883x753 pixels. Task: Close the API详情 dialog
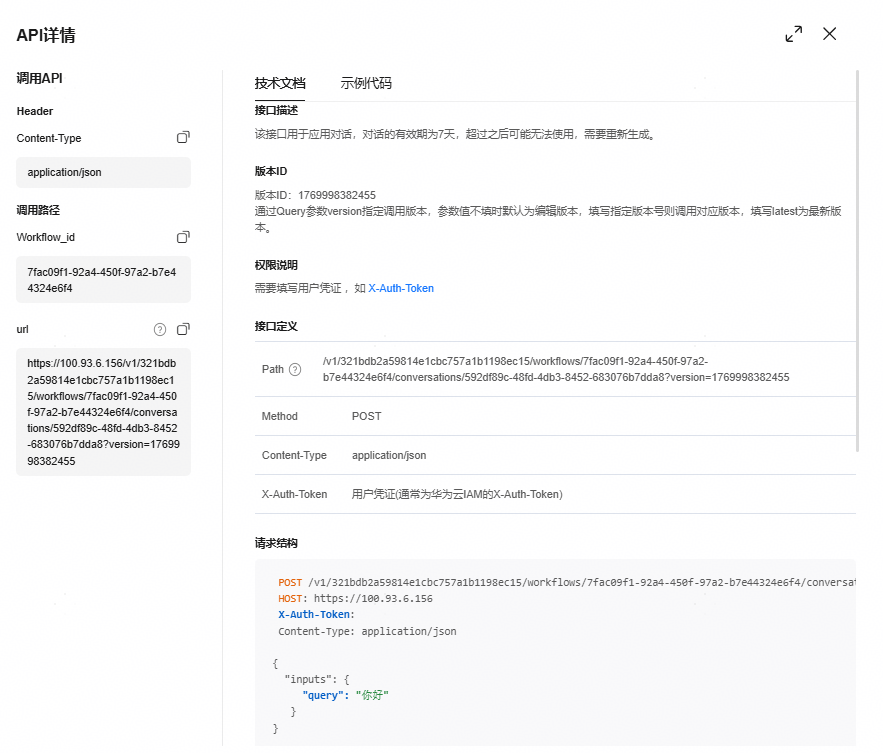click(x=829, y=34)
